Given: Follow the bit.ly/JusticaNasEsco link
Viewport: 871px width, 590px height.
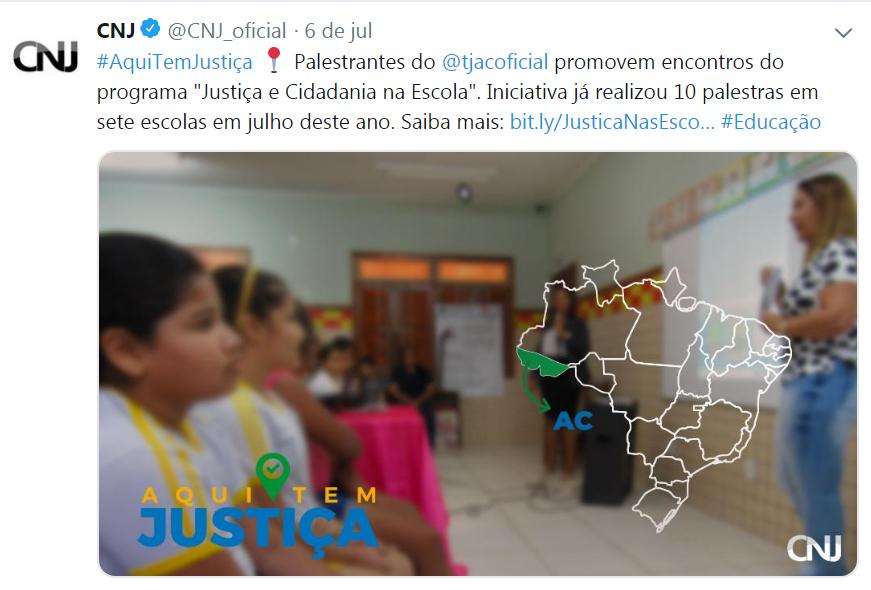Looking at the screenshot, I should pyautogui.click(x=612, y=122).
